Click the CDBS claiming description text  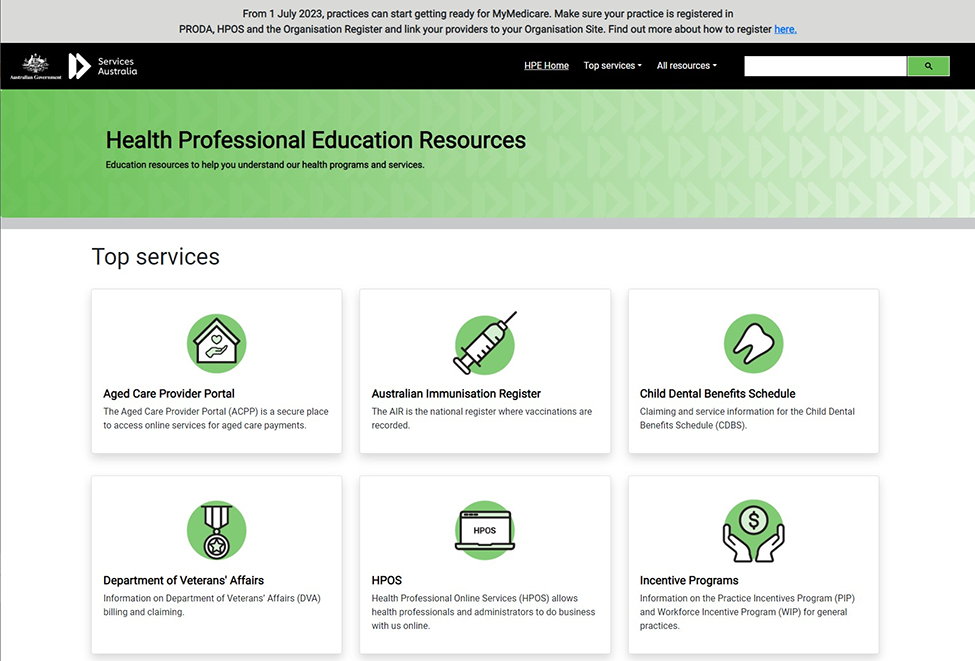[x=747, y=418]
